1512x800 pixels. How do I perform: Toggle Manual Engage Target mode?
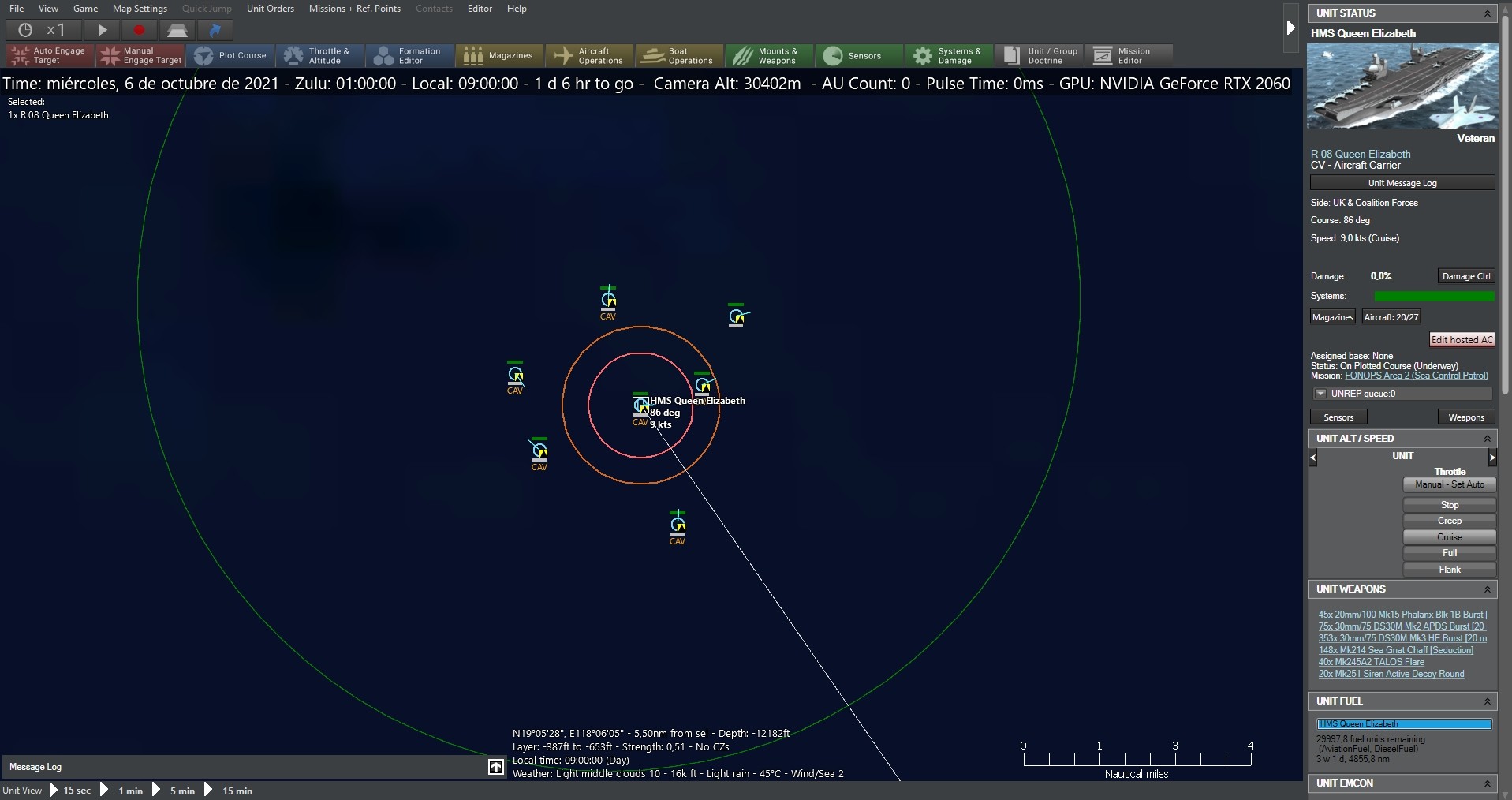coord(140,55)
